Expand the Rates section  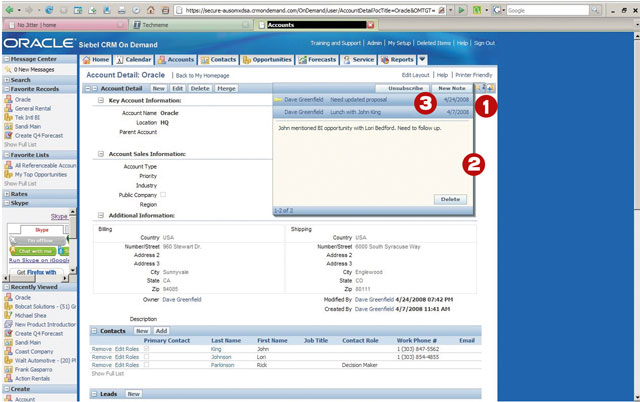7,194
